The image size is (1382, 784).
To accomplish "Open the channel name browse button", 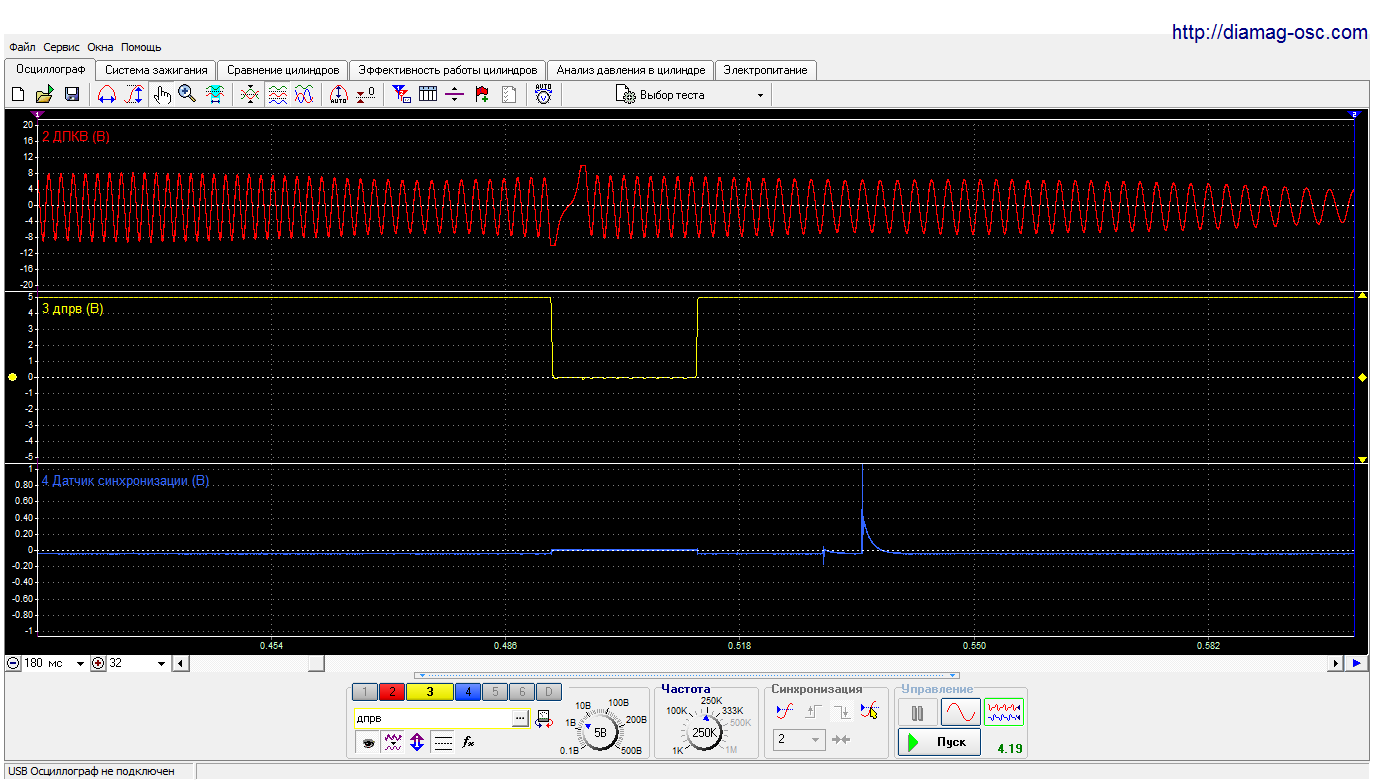I will point(519,718).
